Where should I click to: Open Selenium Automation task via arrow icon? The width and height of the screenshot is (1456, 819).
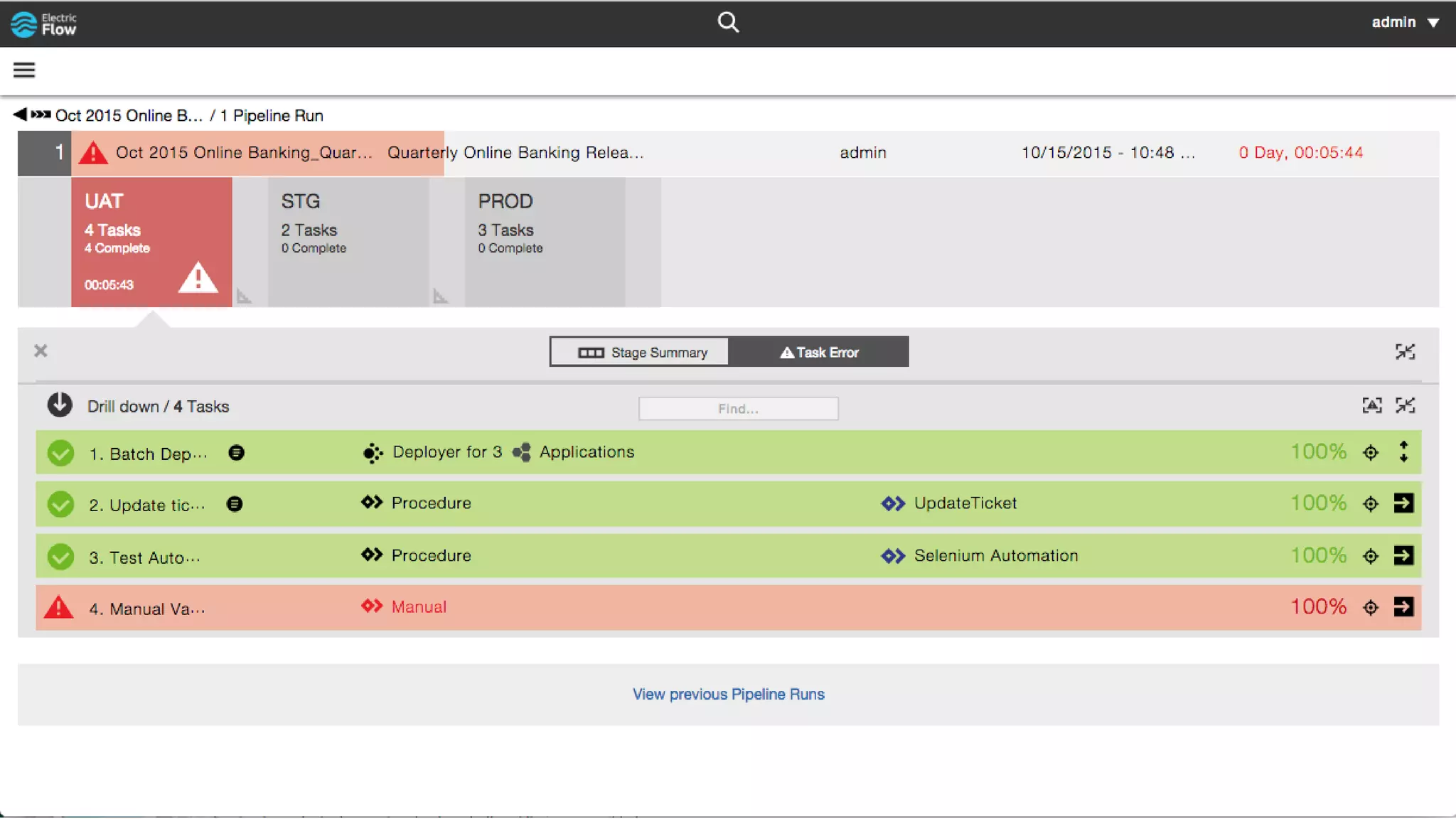pyautogui.click(x=1403, y=555)
